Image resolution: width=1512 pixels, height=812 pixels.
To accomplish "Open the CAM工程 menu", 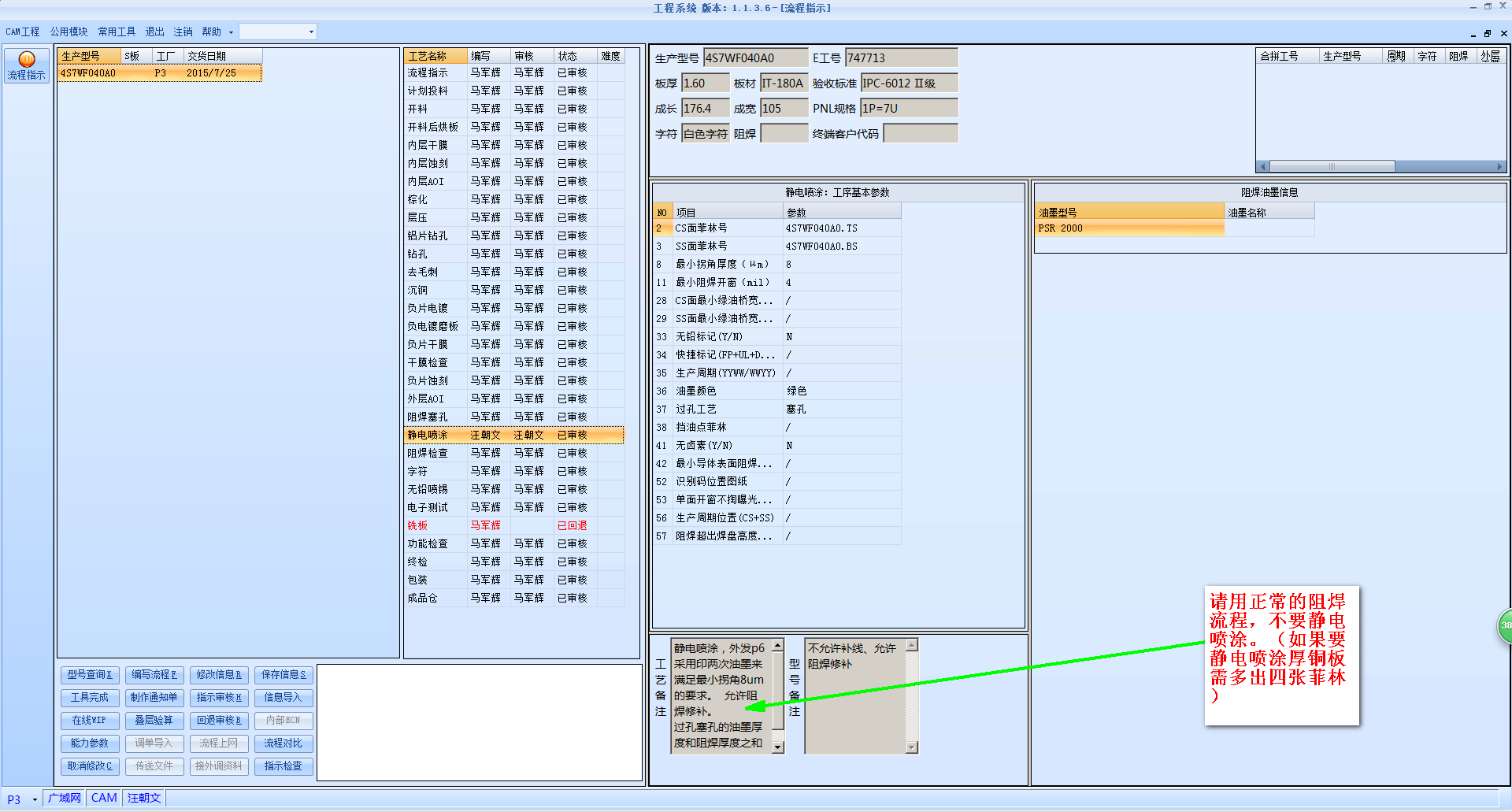I will tap(23, 32).
